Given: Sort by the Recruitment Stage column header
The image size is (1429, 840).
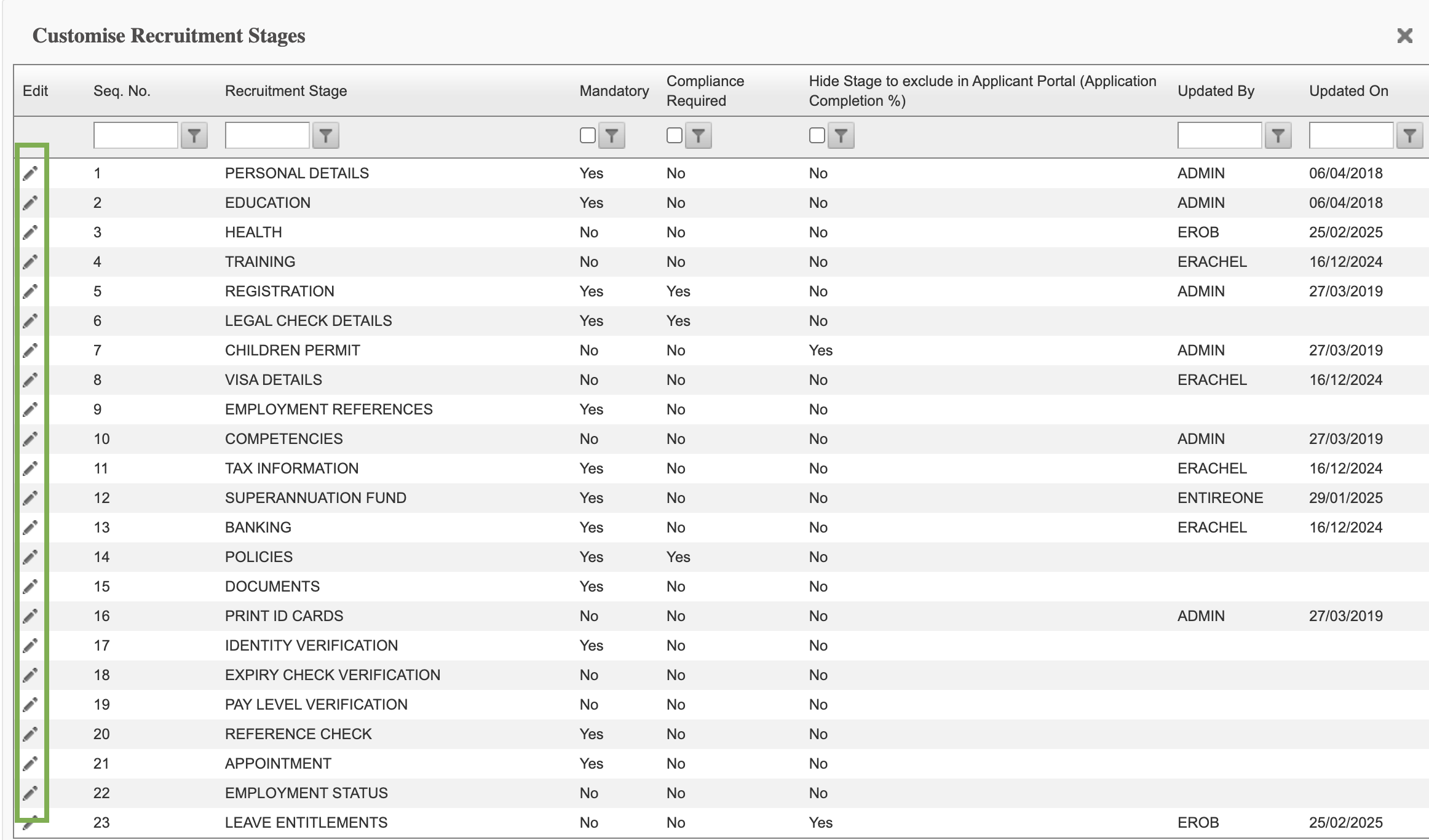Looking at the screenshot, I should [x=286, y=91].
